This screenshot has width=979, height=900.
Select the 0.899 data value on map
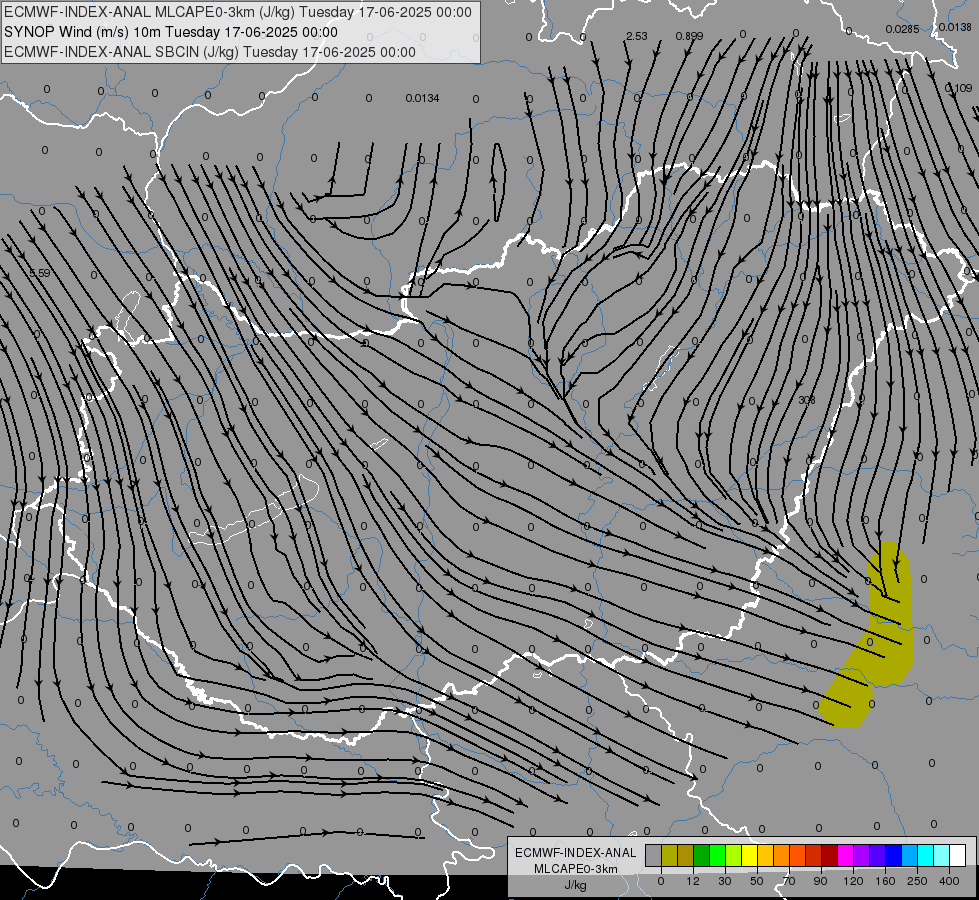click(689, 36)
